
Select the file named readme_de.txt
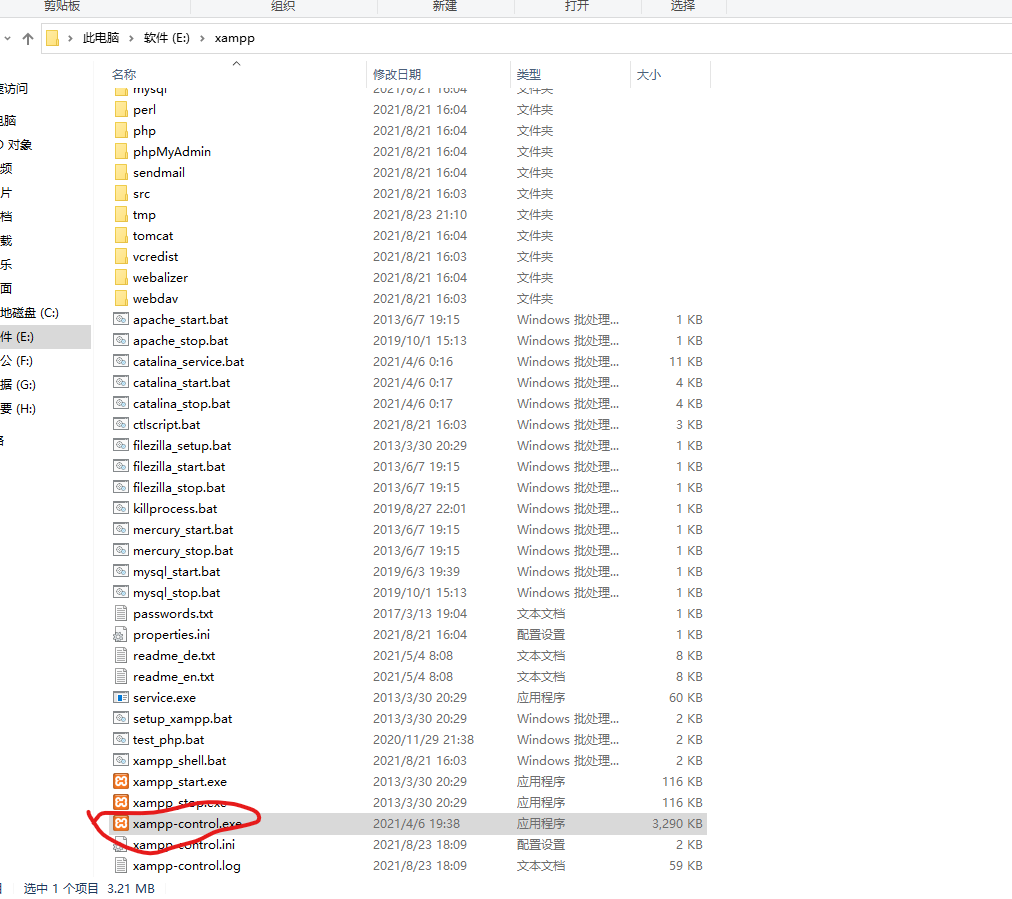(174, 656)
